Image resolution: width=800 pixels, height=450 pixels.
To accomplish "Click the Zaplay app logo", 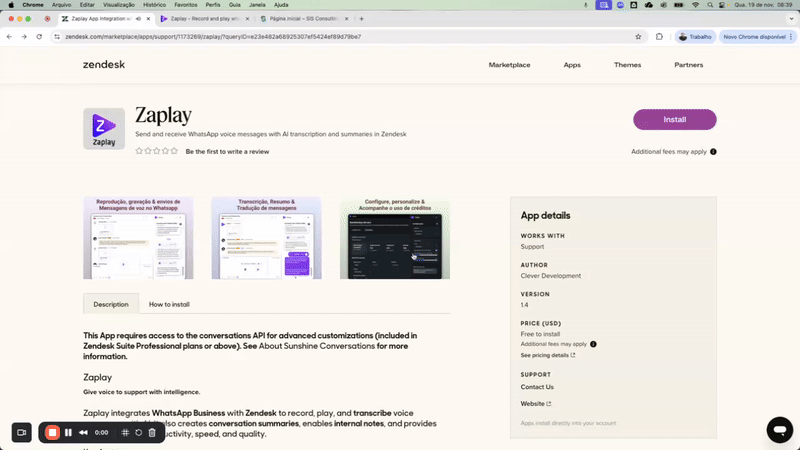I will (104, 129).
